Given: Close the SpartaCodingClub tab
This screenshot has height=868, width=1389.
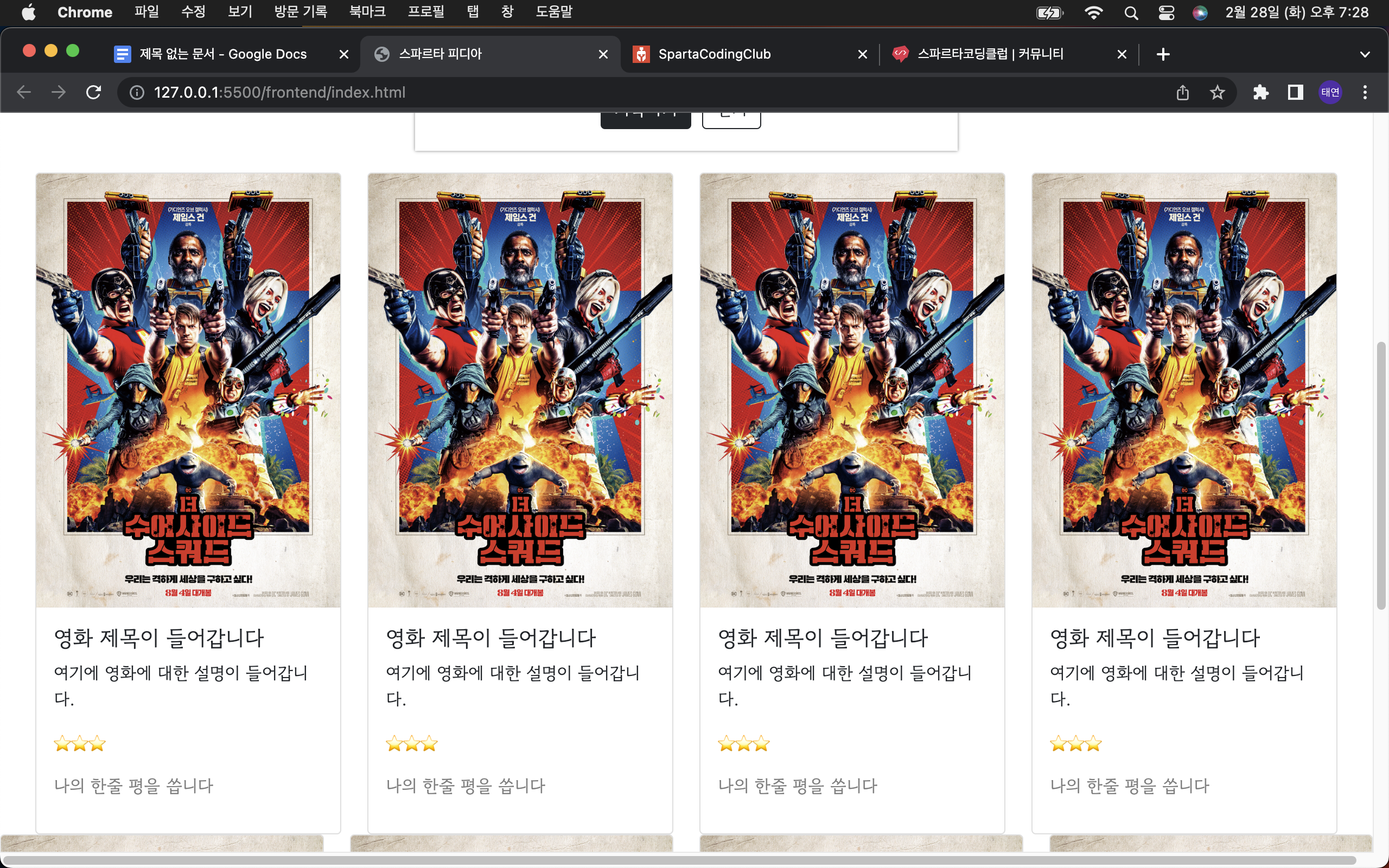Looking at the screenshot, I should click(x=862, y=54).
